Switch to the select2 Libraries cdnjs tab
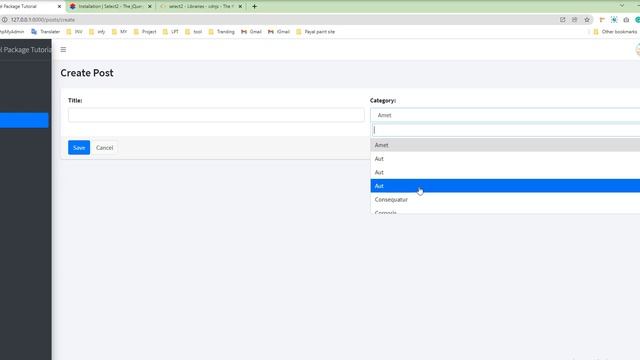This screenshot has height=360, width=640. [x=200, y=7]
